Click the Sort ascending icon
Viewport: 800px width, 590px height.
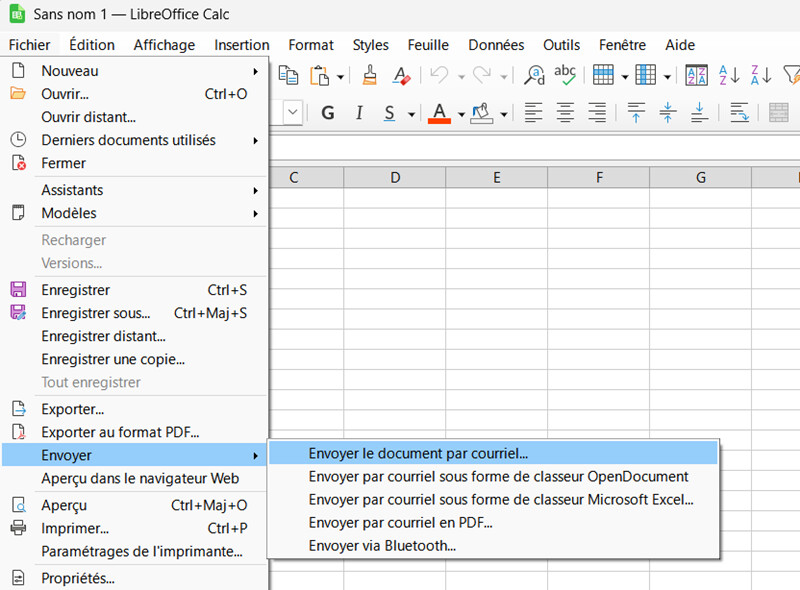coord(730,75)
